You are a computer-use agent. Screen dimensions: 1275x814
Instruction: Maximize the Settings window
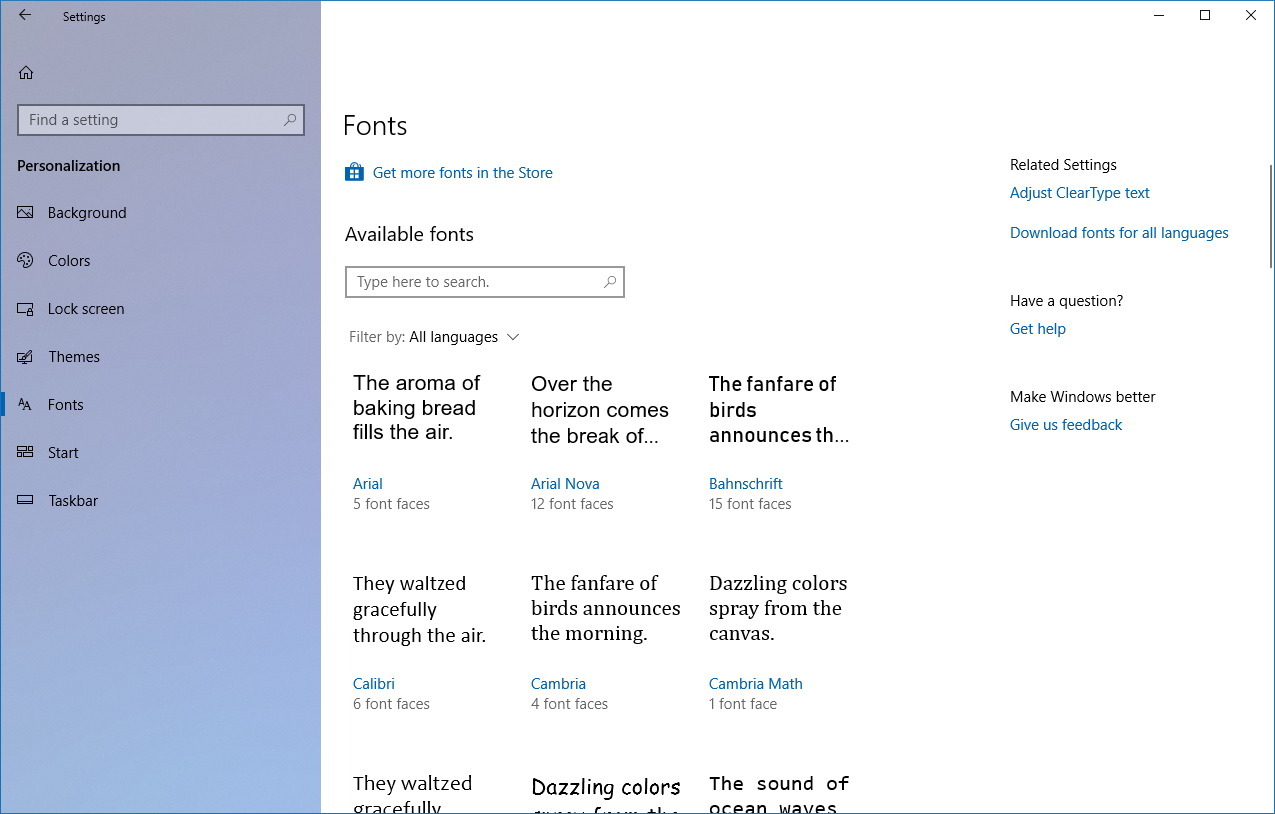point(1205,15)
